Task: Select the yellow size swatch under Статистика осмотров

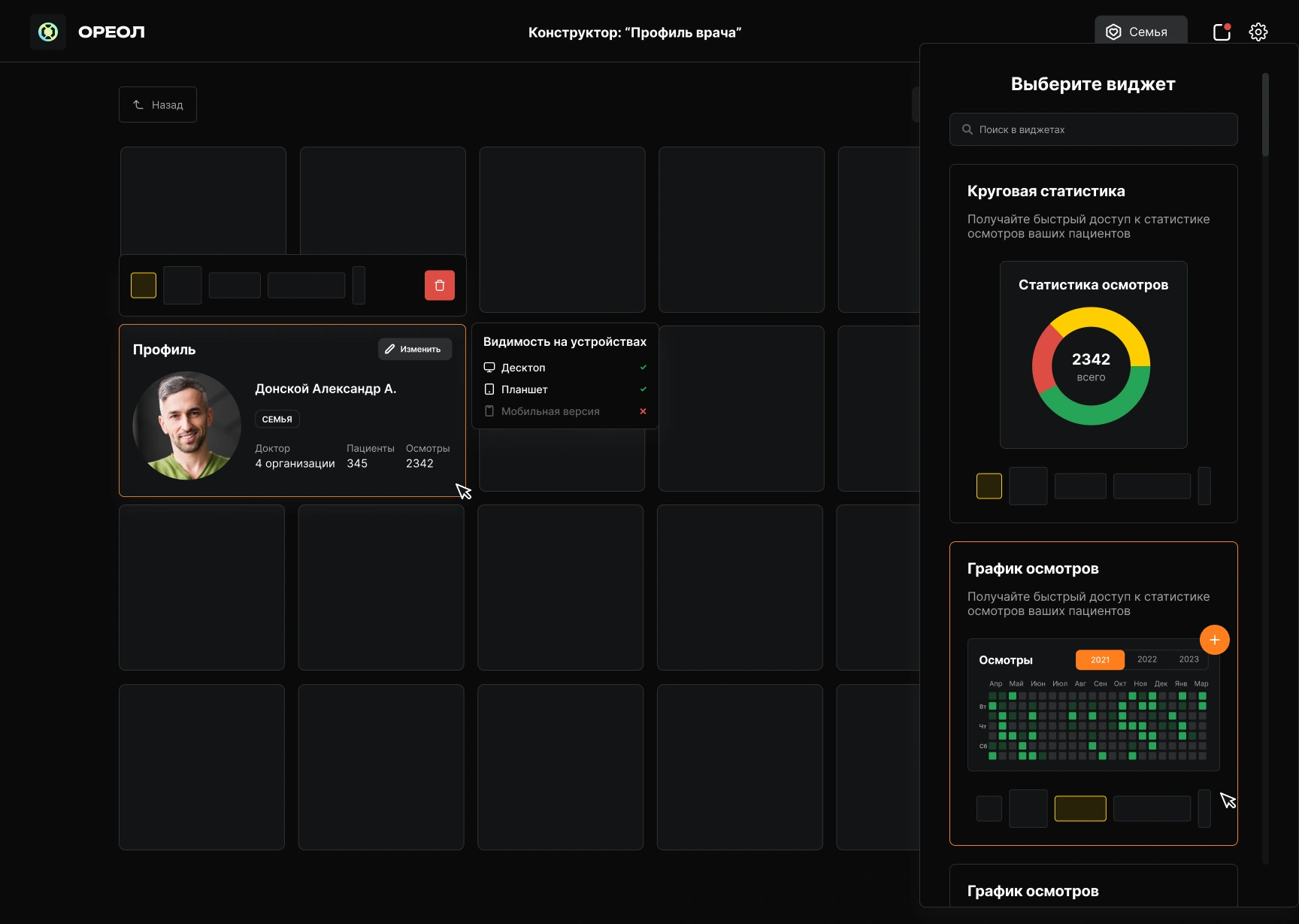Action: 989,486
